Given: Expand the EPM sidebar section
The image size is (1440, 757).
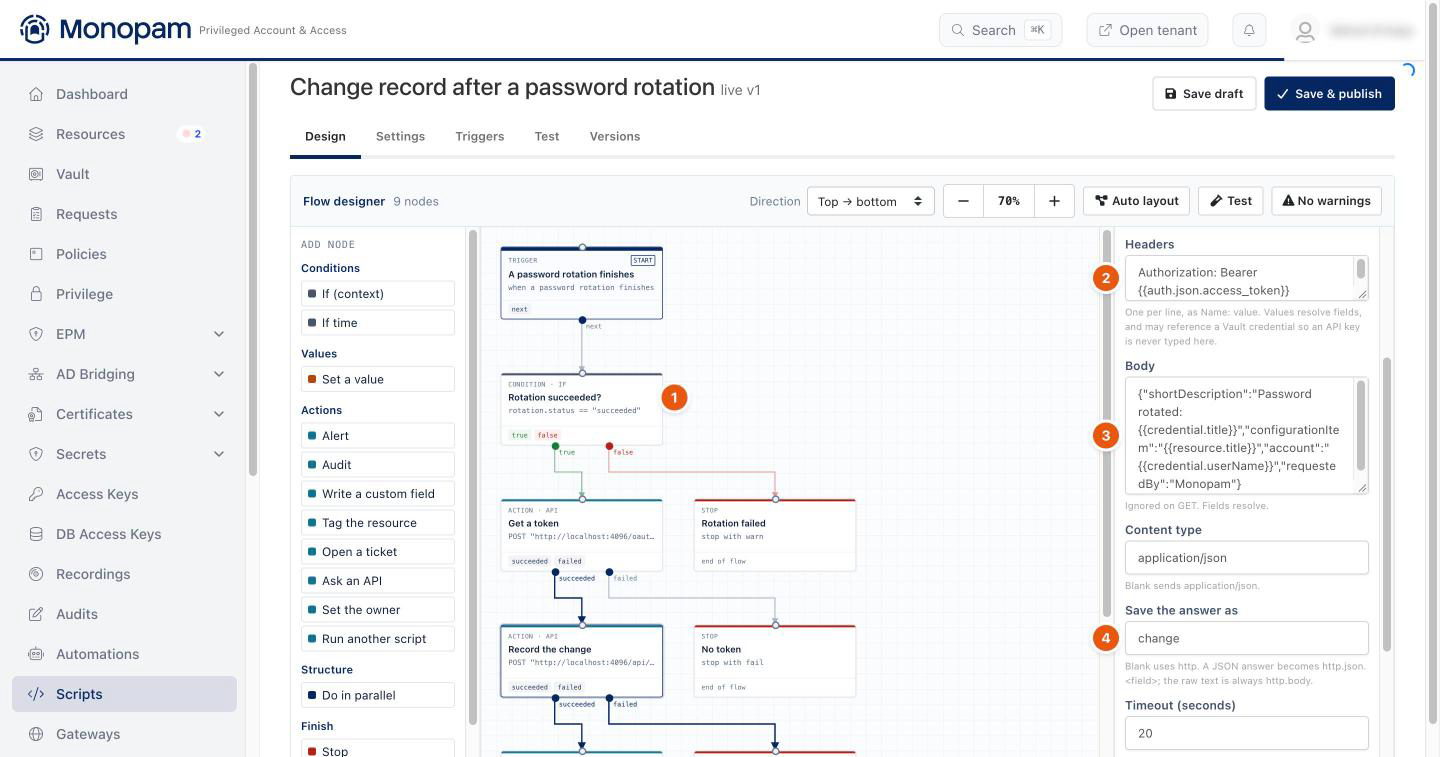Looking at the screenshot, I should (x=219, y=334).
